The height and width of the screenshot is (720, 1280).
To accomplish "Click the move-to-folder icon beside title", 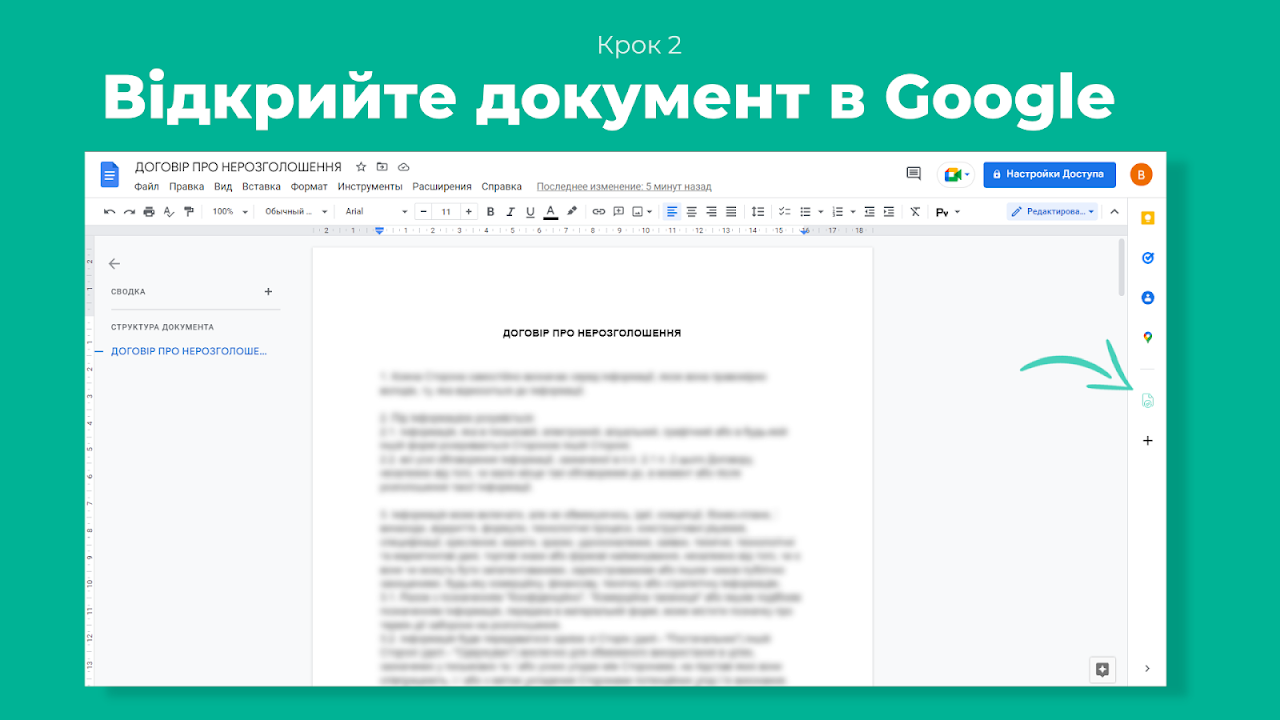I will (x=382, y=167).
